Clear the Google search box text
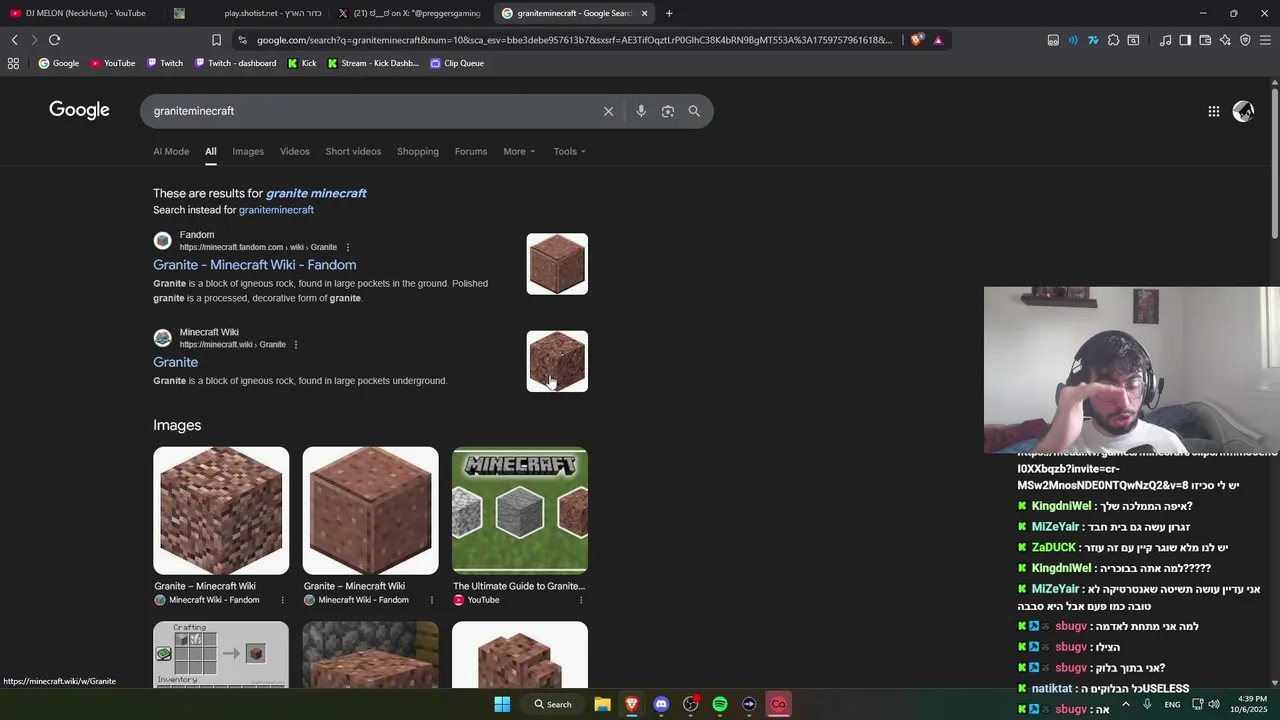Image resolution: width=1280 pixels, height=720 pixels. (x=608, y=111)
